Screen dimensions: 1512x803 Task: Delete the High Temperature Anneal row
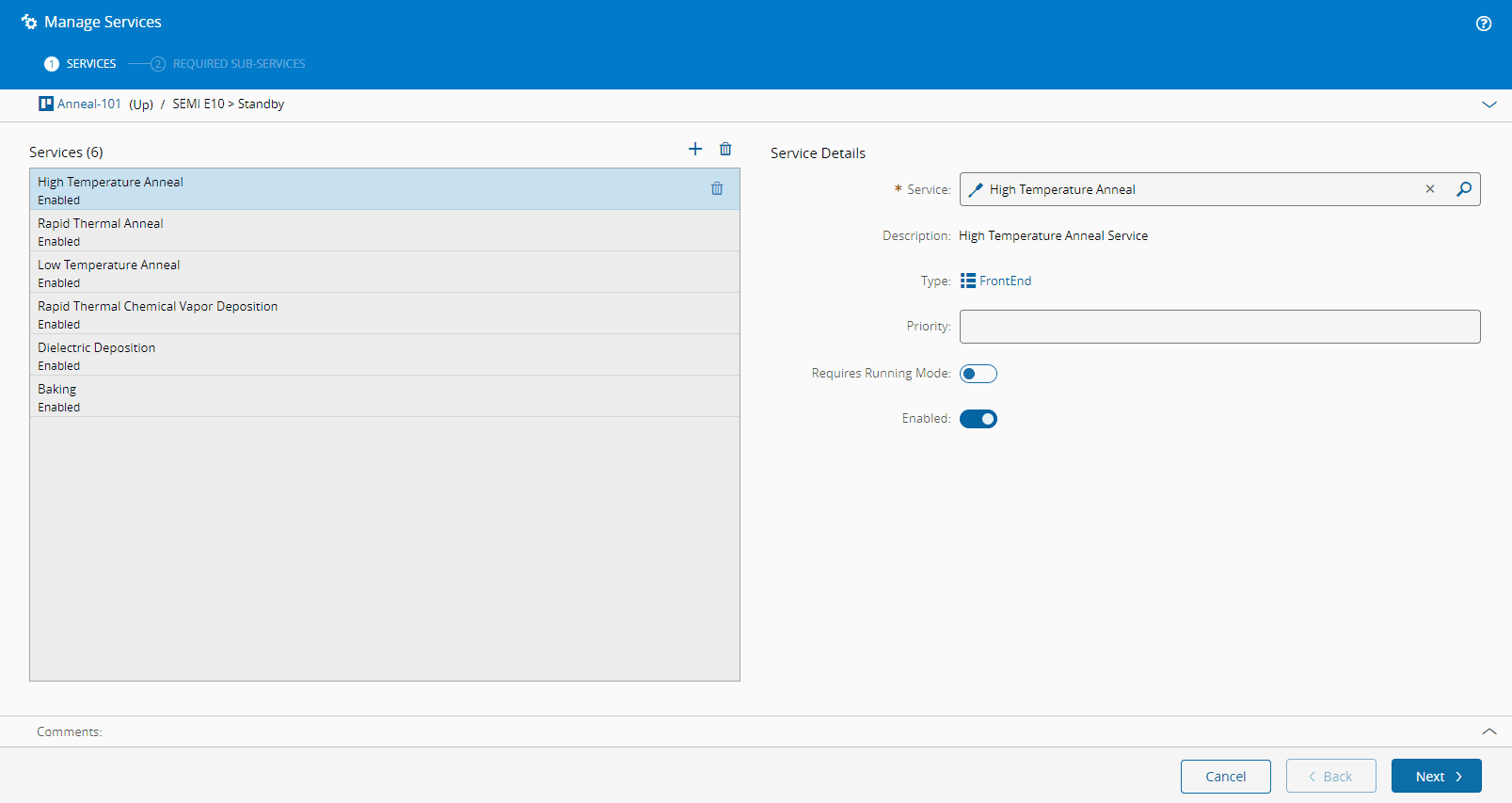[x=717, y=188]
